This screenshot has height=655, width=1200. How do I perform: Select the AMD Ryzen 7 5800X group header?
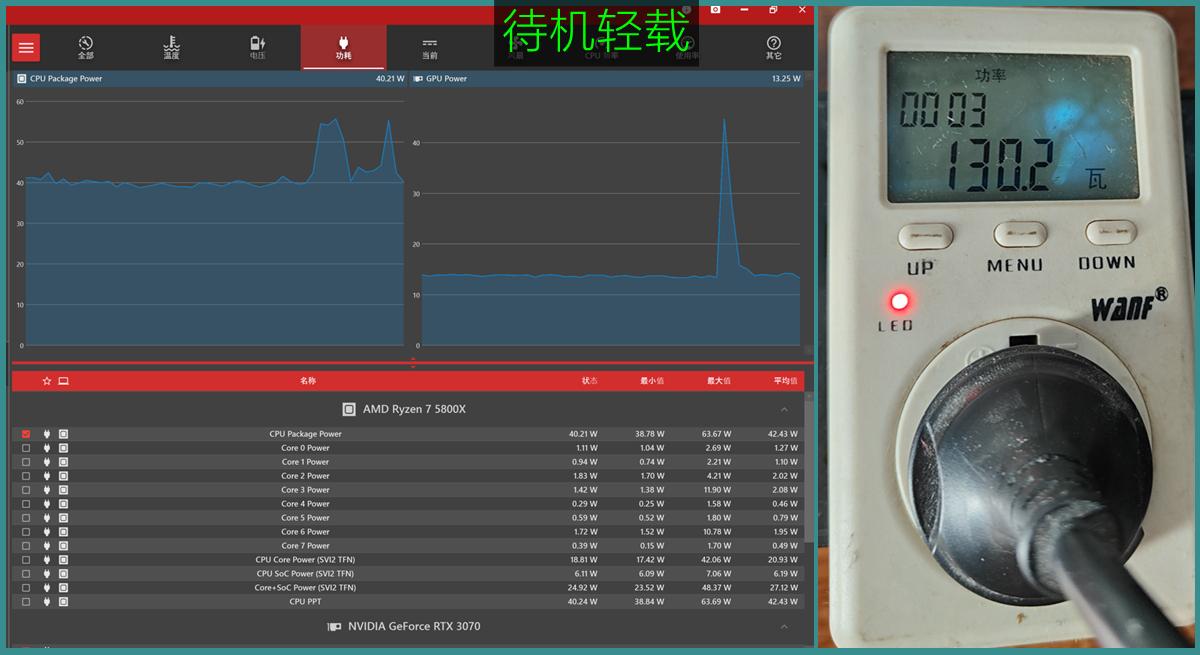click(x=412, y=408)
